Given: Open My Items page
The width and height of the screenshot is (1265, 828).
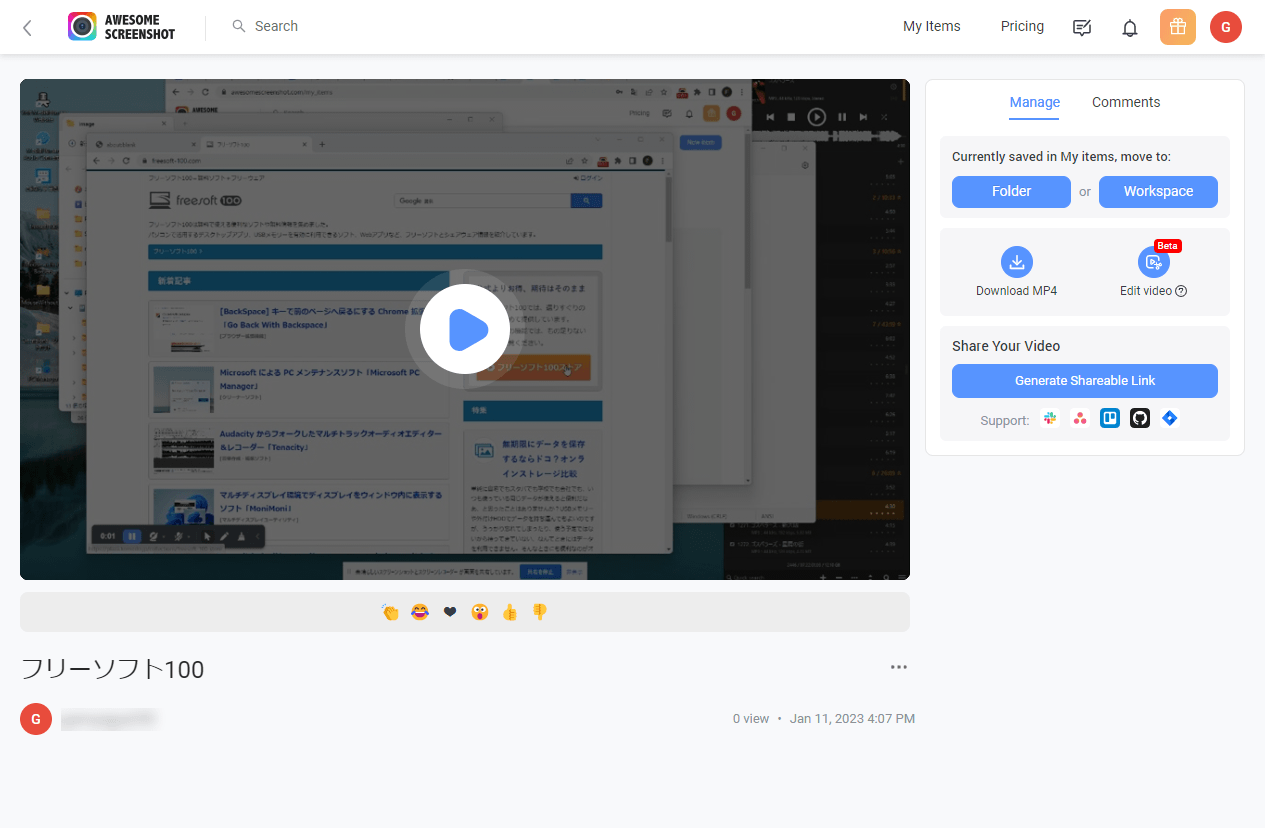Looking at the screenshot, I should [x=931, y=26].
